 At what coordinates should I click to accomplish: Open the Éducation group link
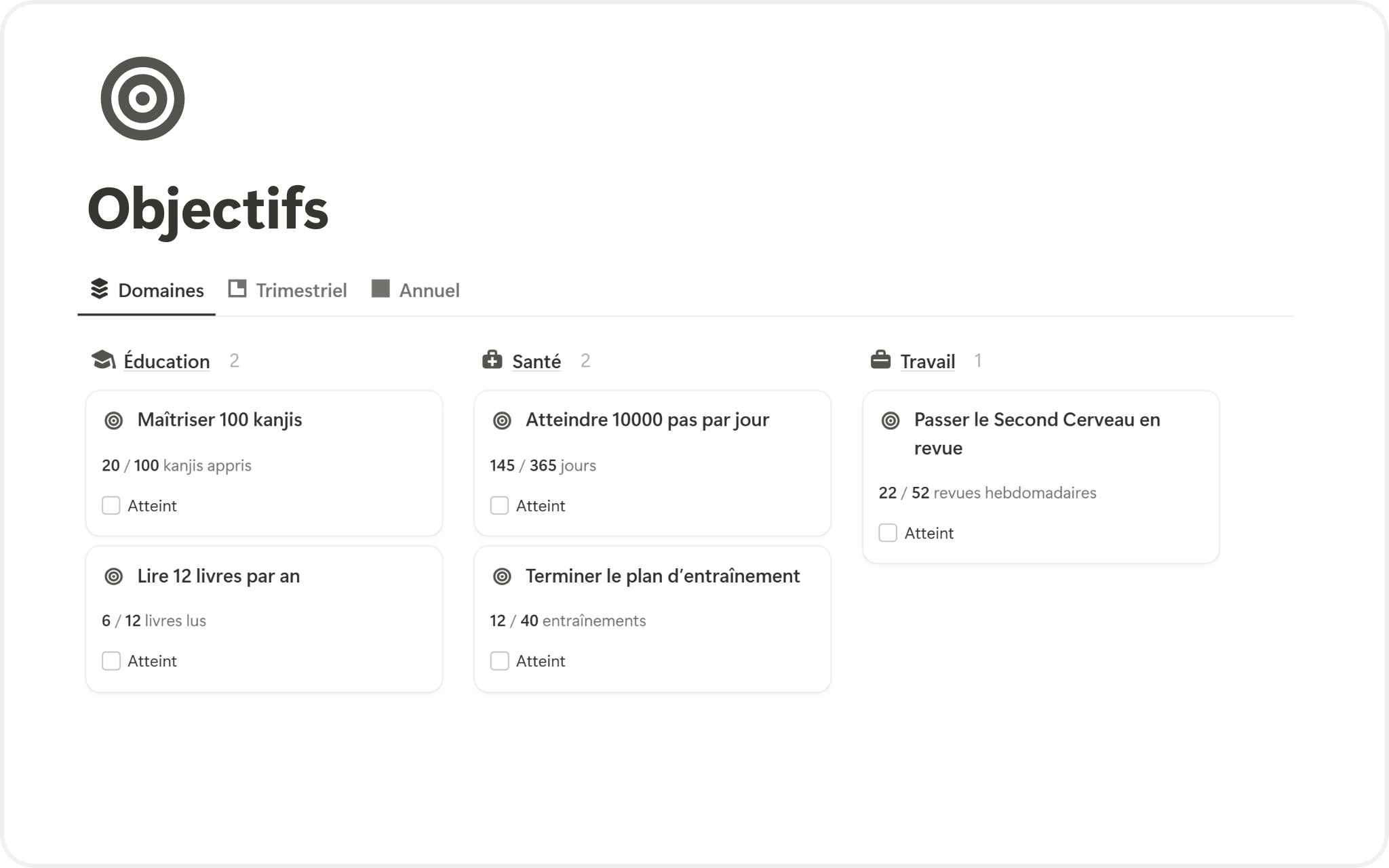click(x=167, y=361)
